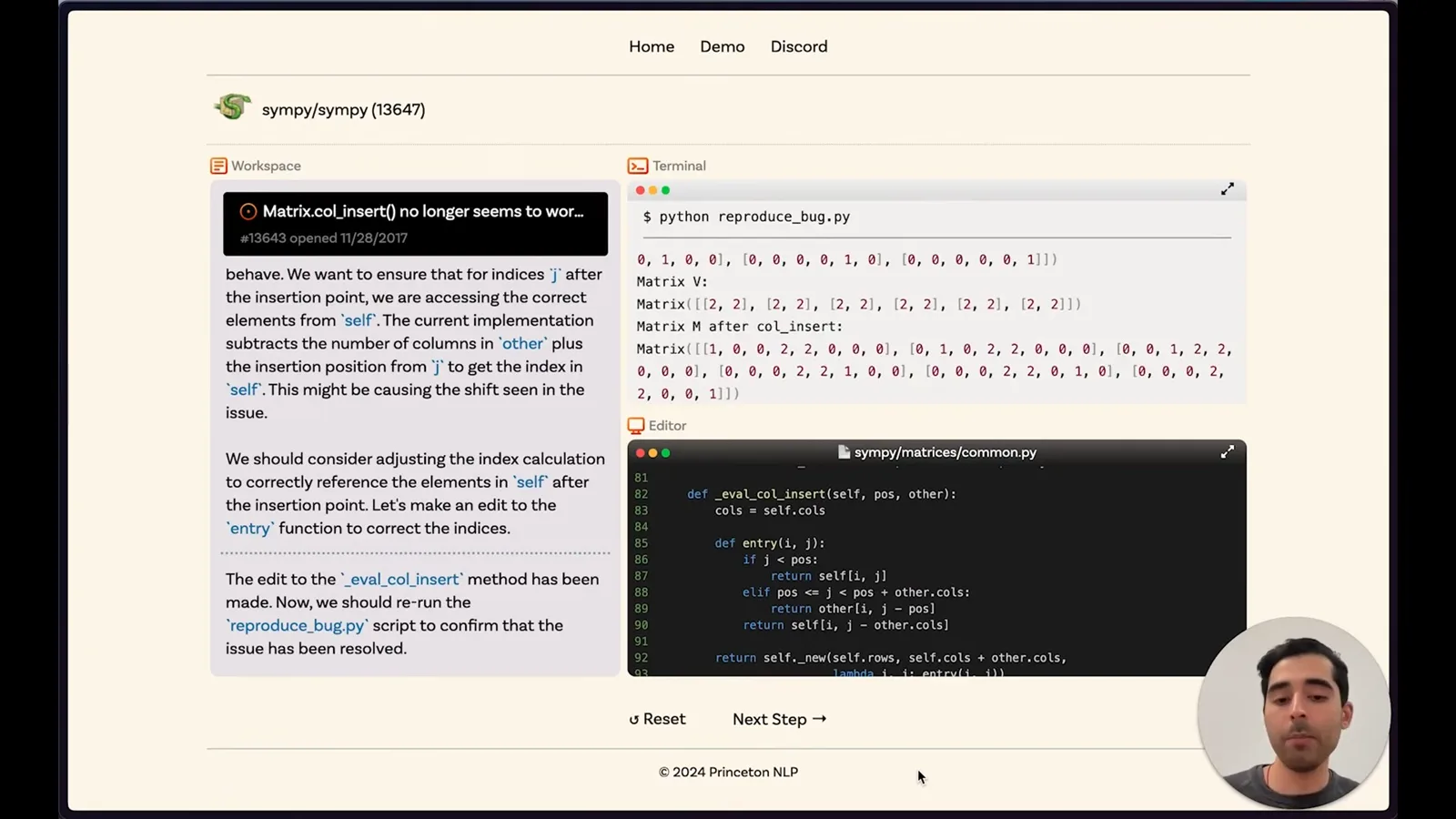This screenshot has height=819, width=1456.
Task: Click the Workspace panel icon
Action: click(218, 166)
